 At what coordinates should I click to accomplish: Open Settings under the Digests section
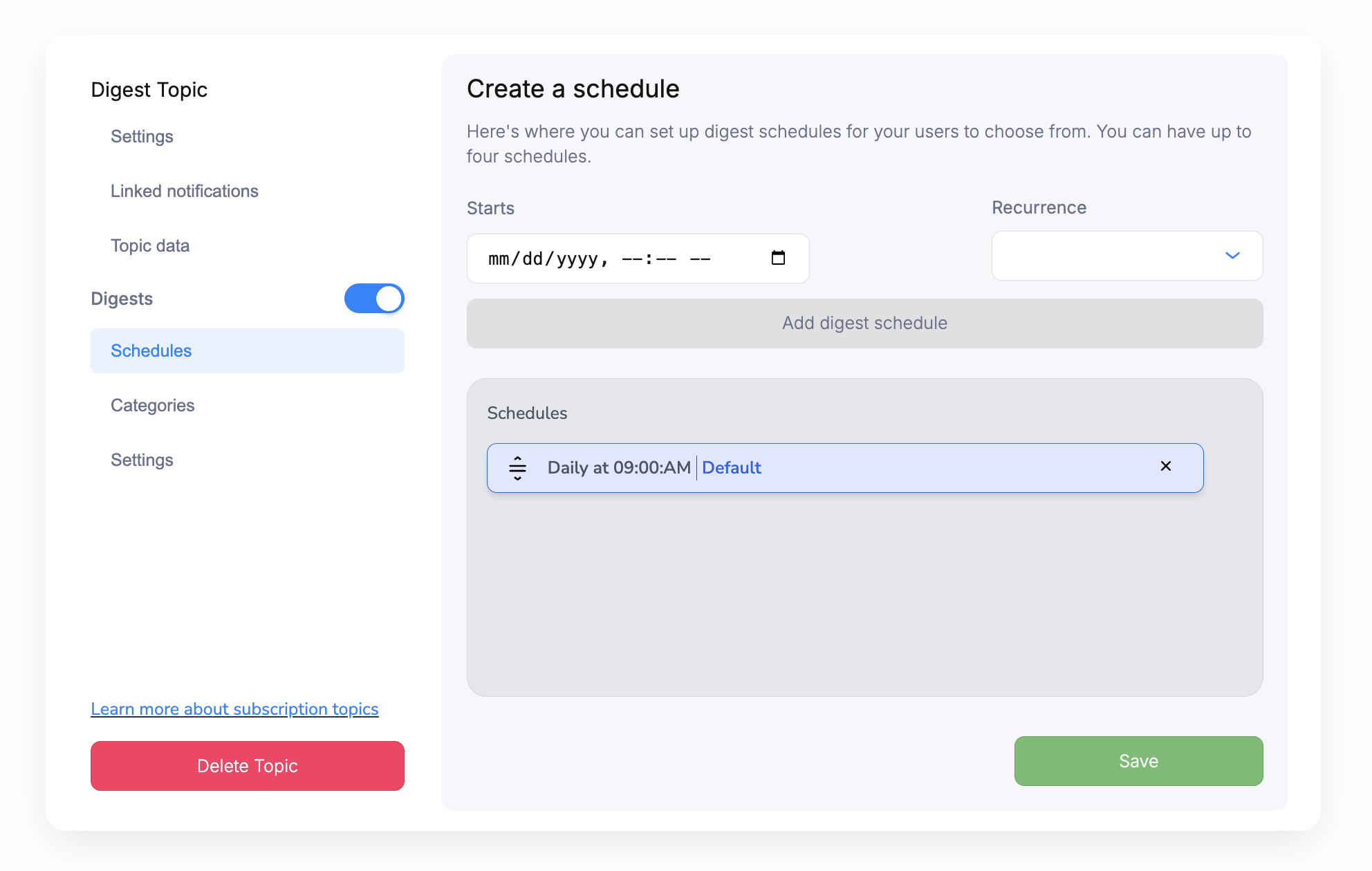[142, 460]
